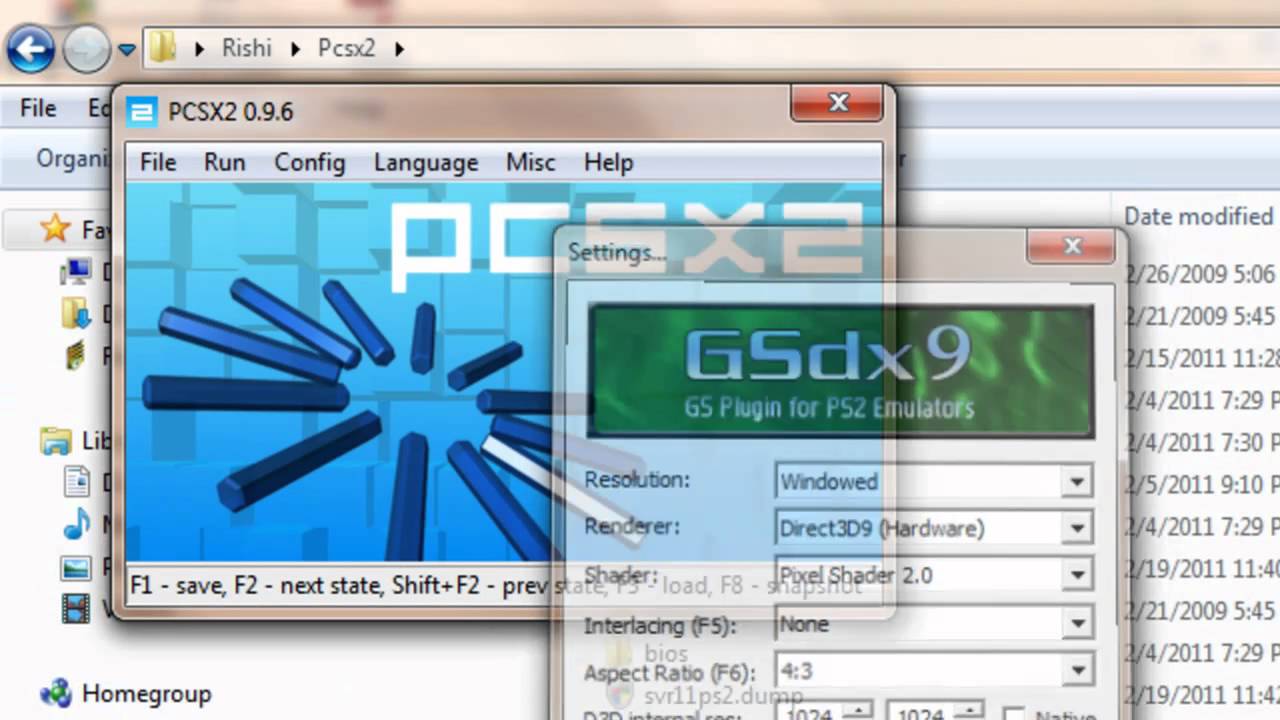Image resolution: width=1280 pixels, height=720 pixels.
Task: Open the Misc menu in PCSX2
Action: 530,162
